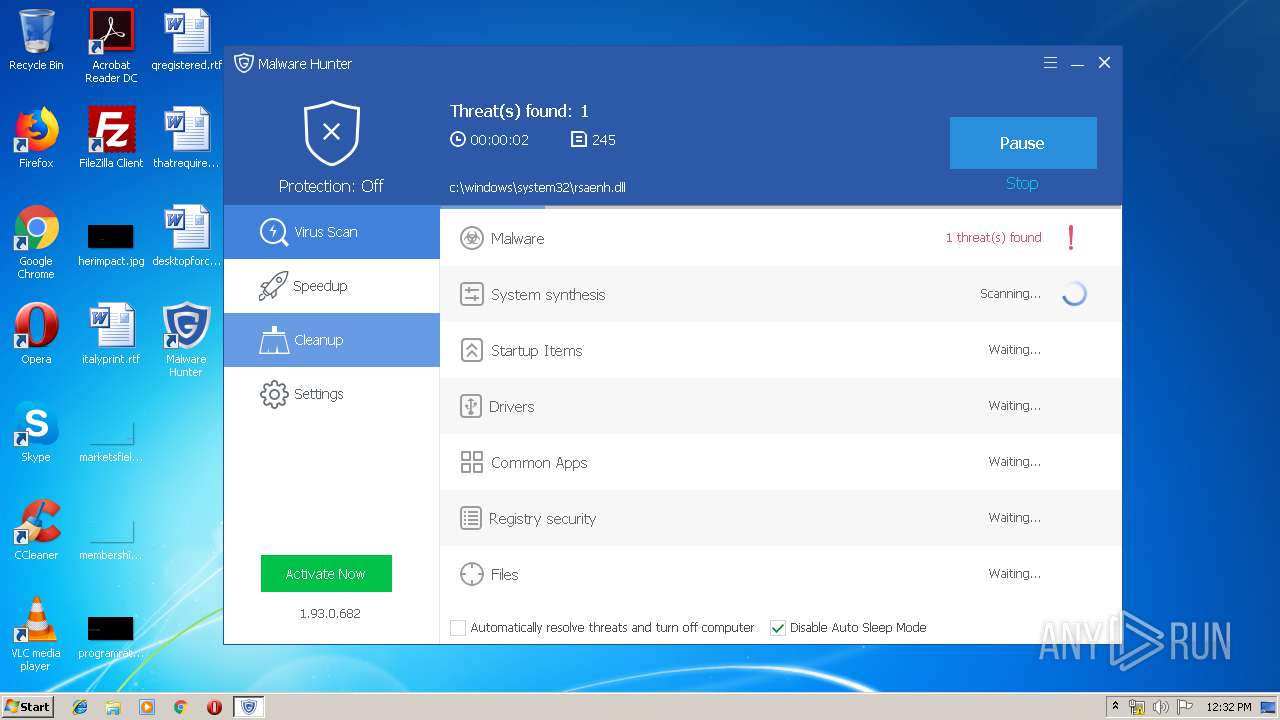Viewport: 1280px width, 720px height.
Task: Uncheck Disable Auto Sleep Mode
Action: [778, 628]
